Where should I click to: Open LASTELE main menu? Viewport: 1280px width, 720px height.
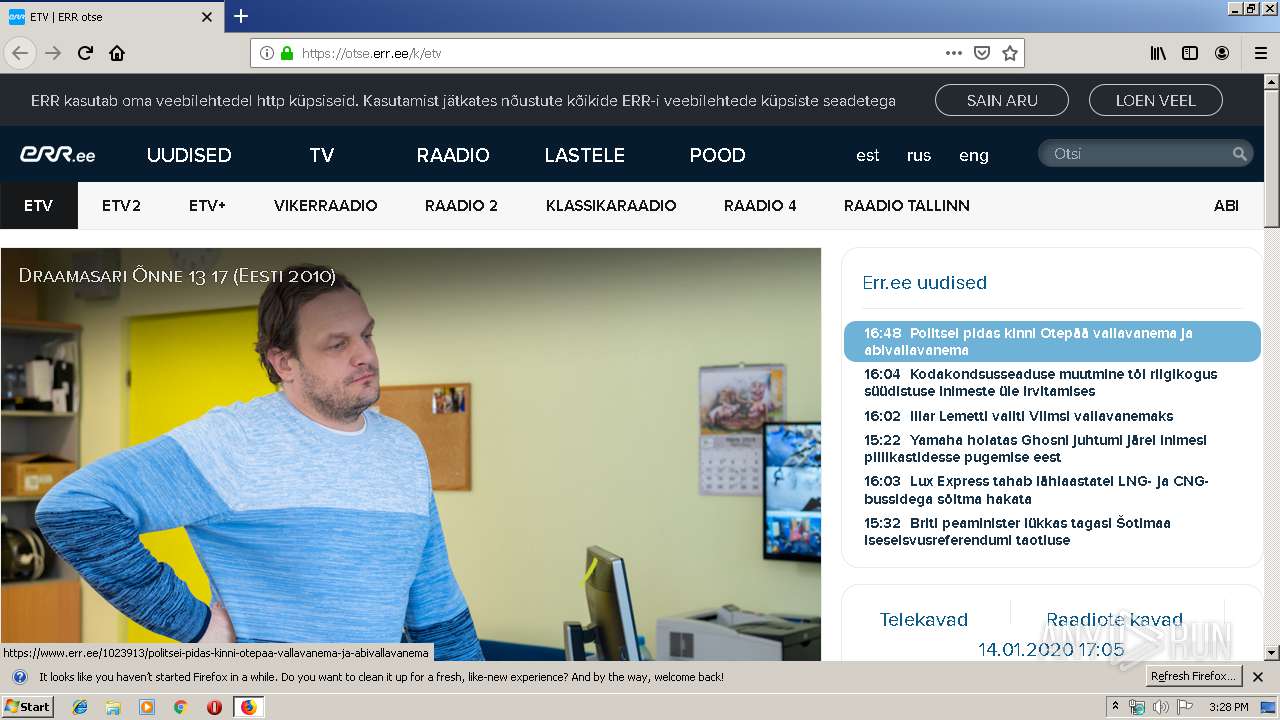pos(585,155)
